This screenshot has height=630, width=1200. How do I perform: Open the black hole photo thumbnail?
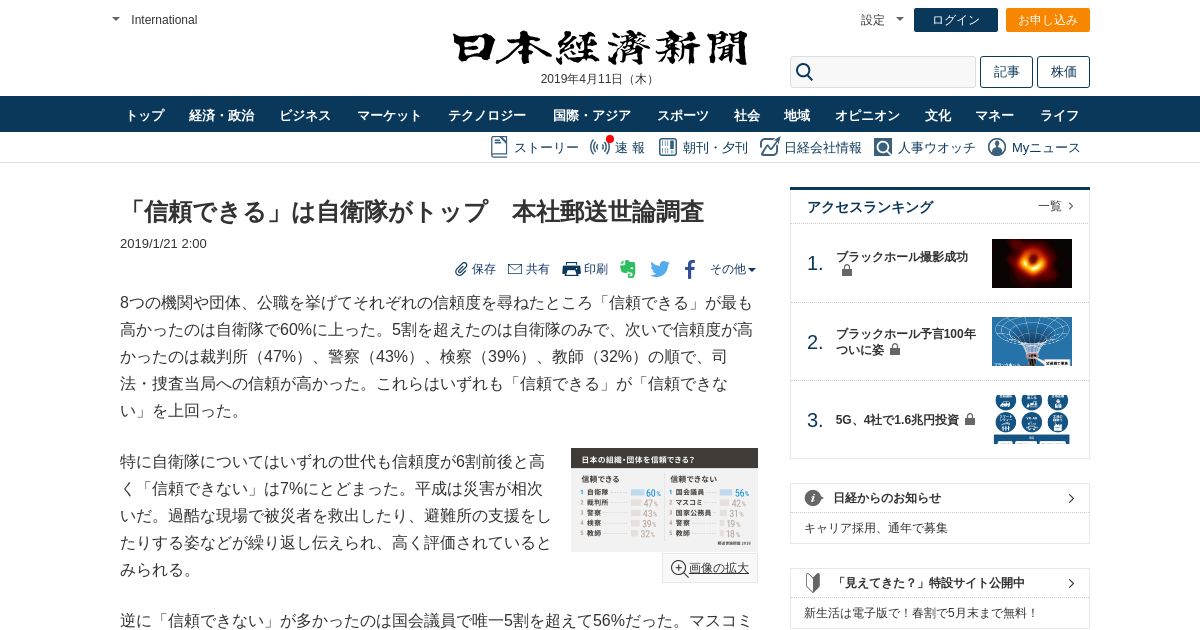1032,263
